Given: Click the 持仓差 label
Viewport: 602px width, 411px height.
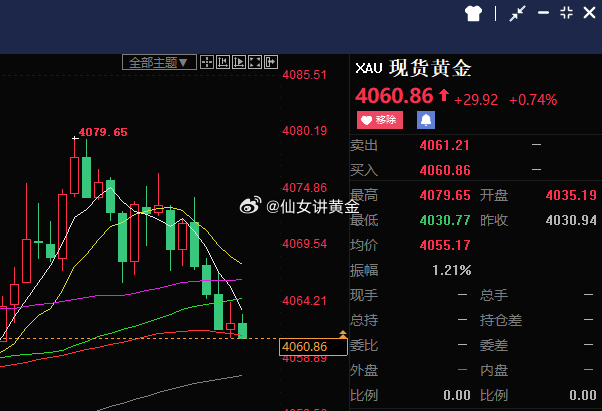Looking at the screenshot, I should click(501, 320).
